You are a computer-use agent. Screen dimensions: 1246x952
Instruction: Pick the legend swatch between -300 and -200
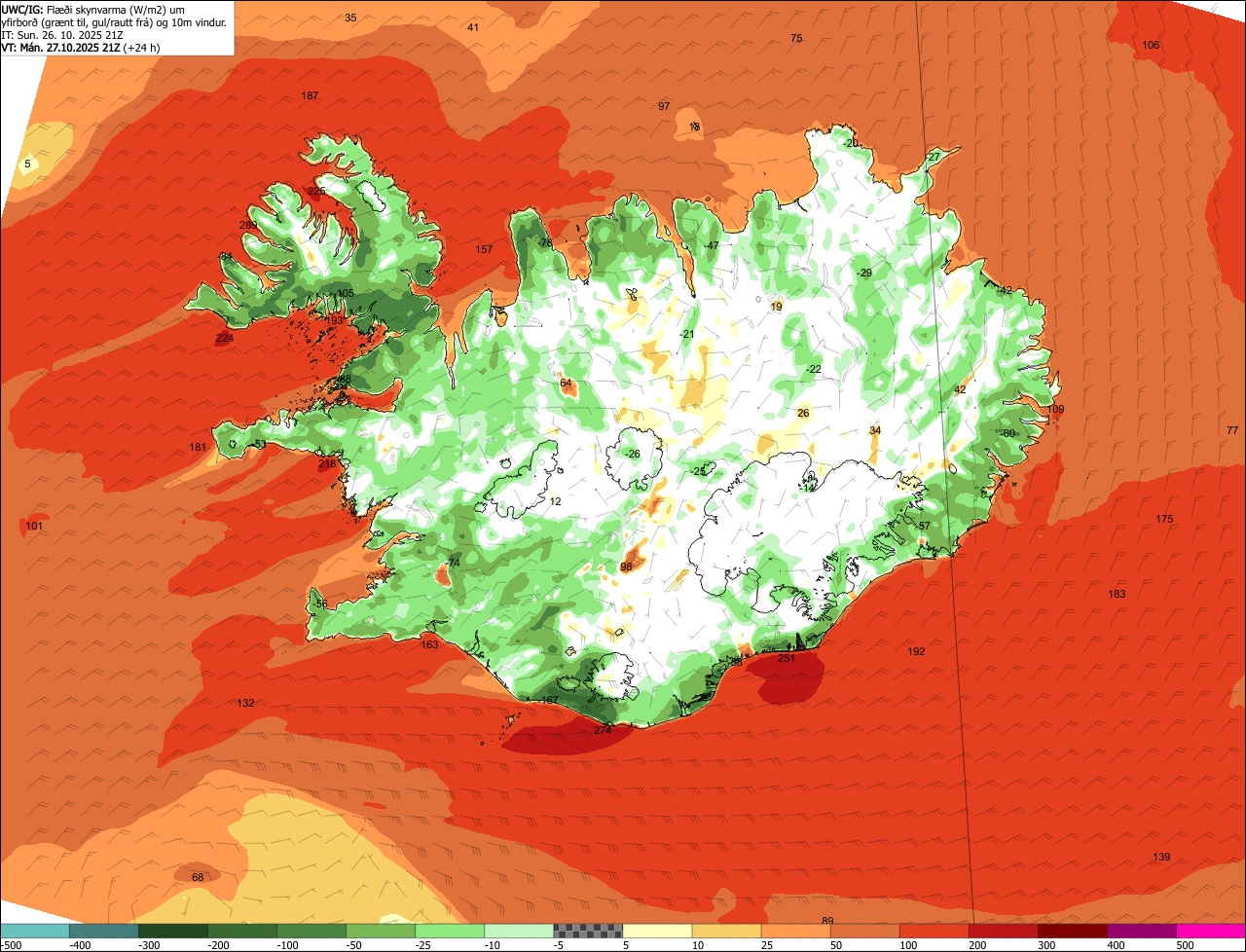tap(172, 931)
